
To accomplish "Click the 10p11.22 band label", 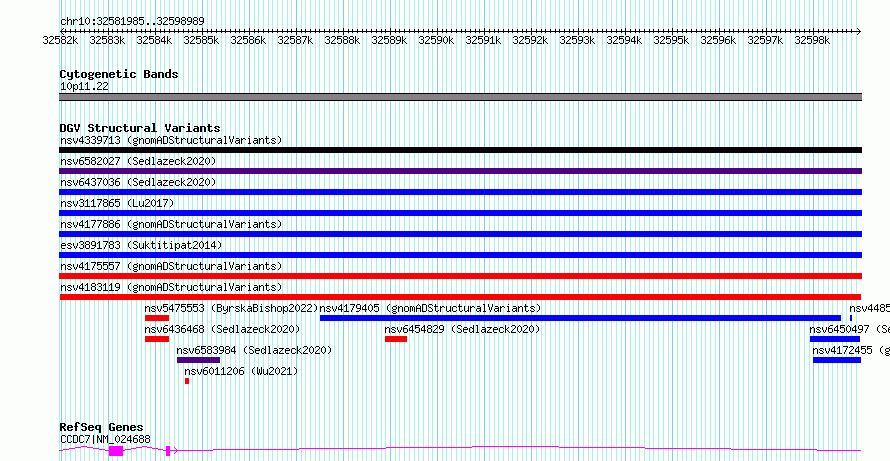I will click(x=84, y=87).
